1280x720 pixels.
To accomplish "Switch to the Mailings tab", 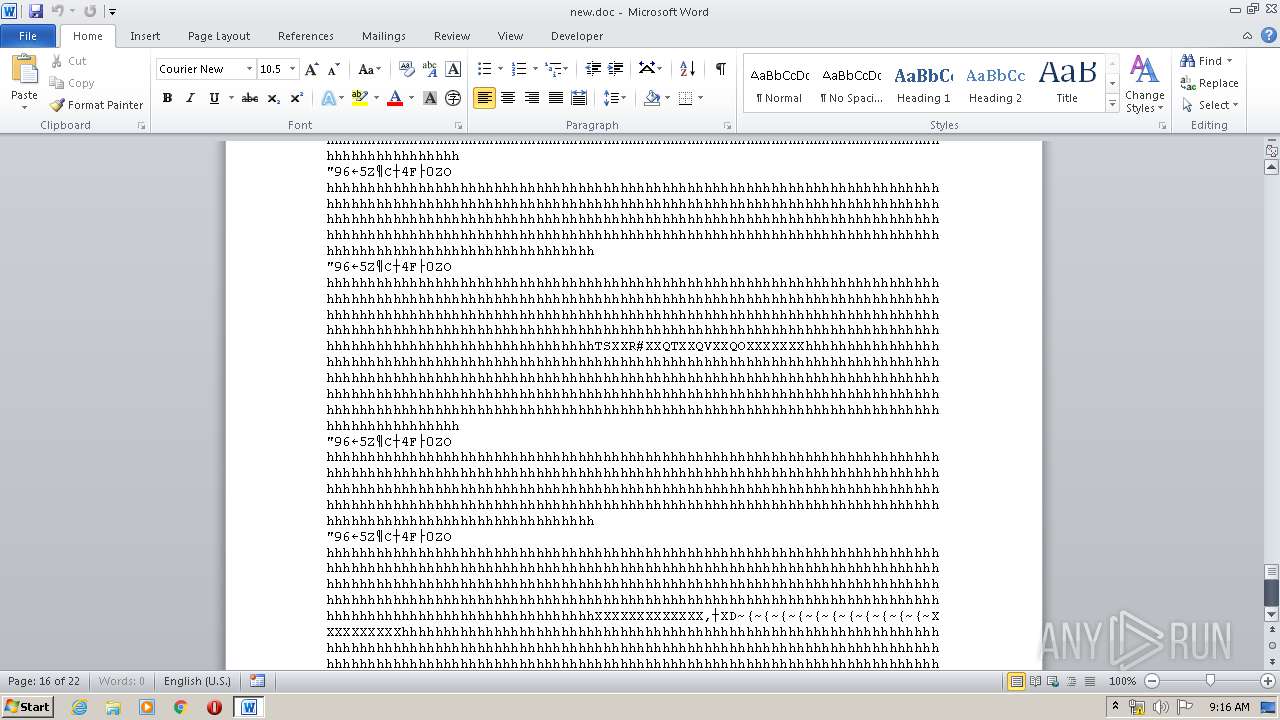I will 384,35.
